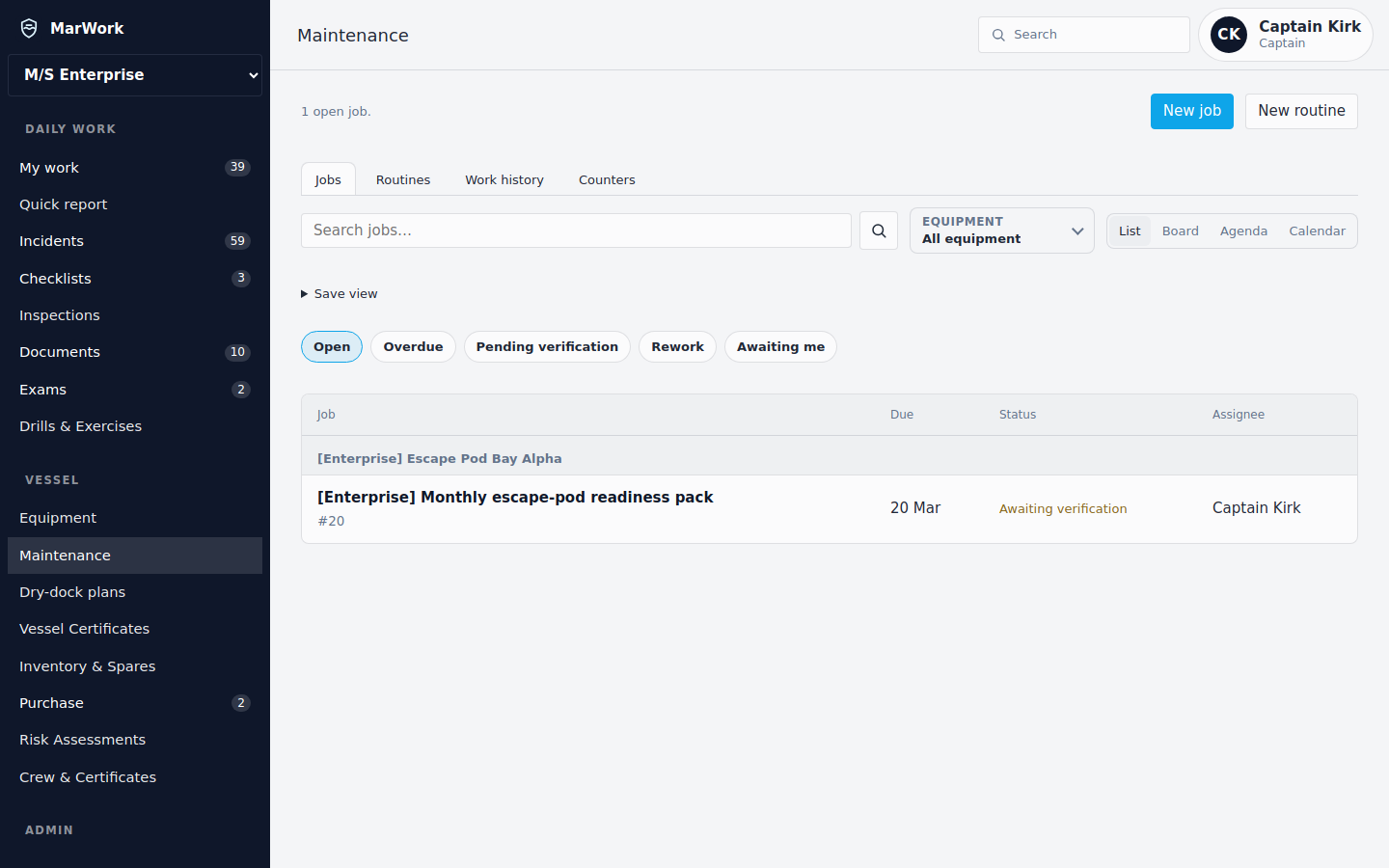Toggle the Overdue filter chip

pyautogui.click(x=413, y=347)
